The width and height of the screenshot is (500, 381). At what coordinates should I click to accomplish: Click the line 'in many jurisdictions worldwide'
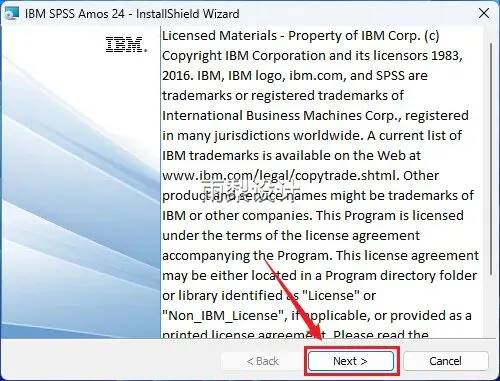coord(312,136)
